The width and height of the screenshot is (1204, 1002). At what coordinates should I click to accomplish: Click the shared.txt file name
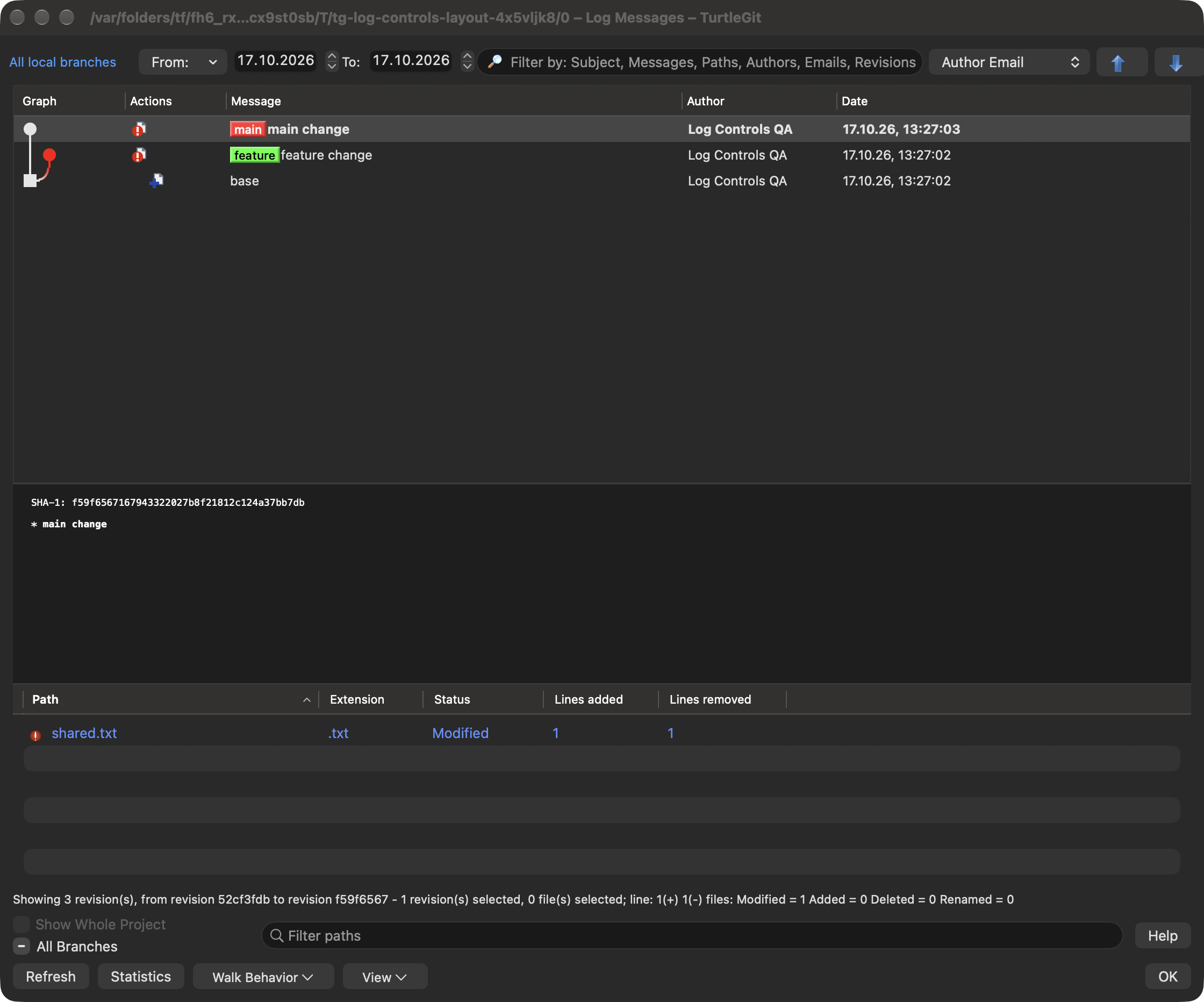84,733
